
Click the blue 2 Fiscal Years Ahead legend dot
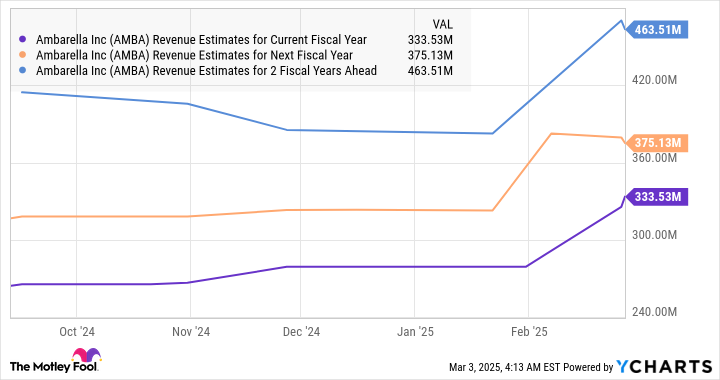pos(22,71)
